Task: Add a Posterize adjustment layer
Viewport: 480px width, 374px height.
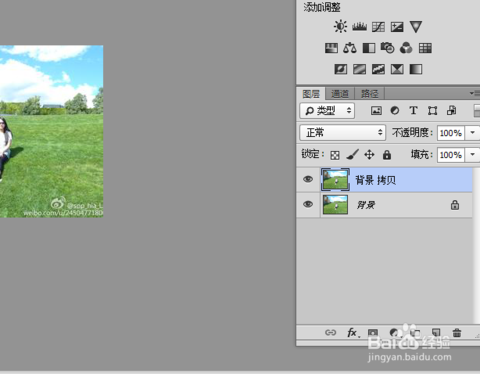Action: click(359, 69)
